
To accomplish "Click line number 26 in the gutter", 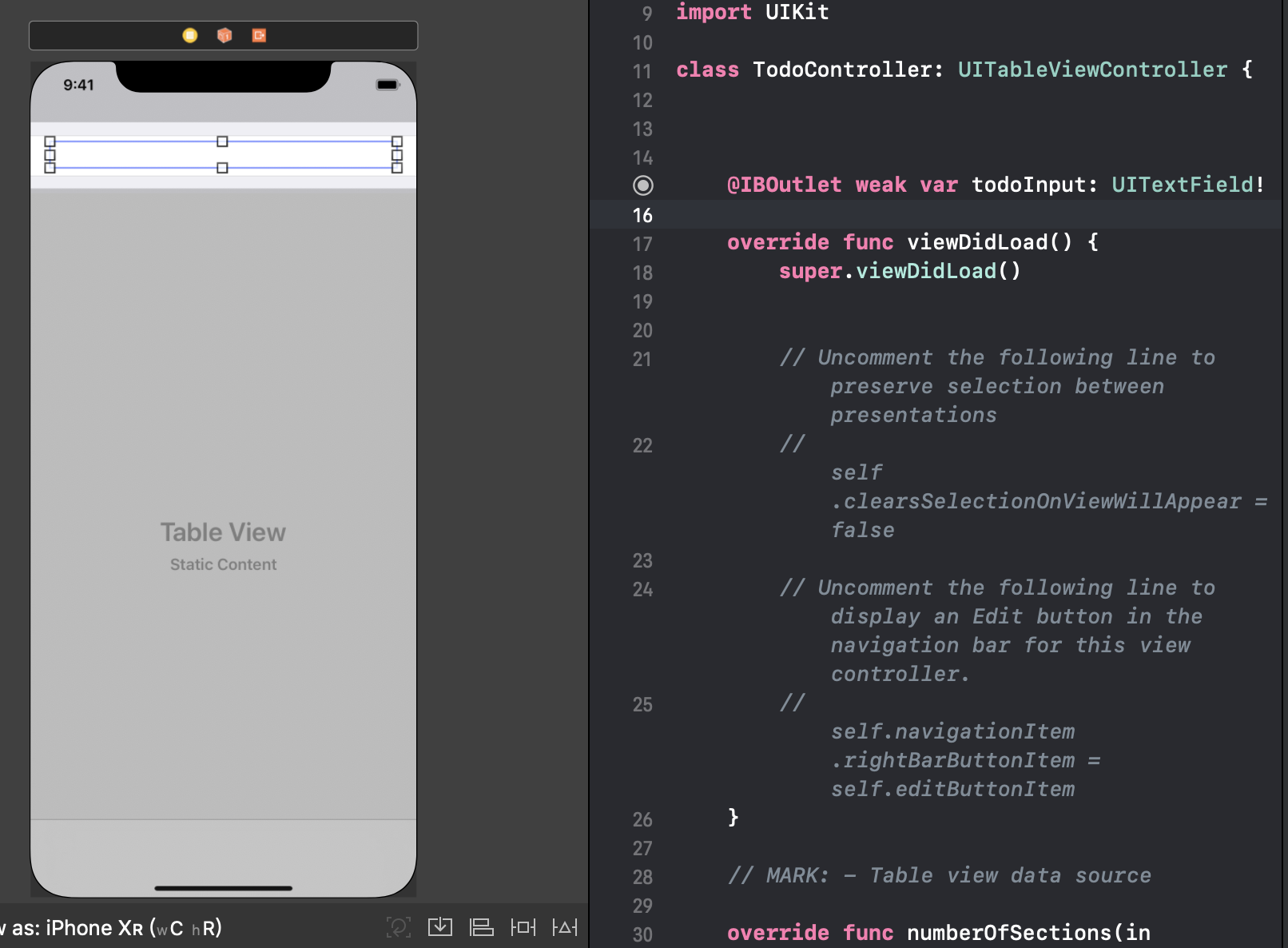I will pos(642,819).
